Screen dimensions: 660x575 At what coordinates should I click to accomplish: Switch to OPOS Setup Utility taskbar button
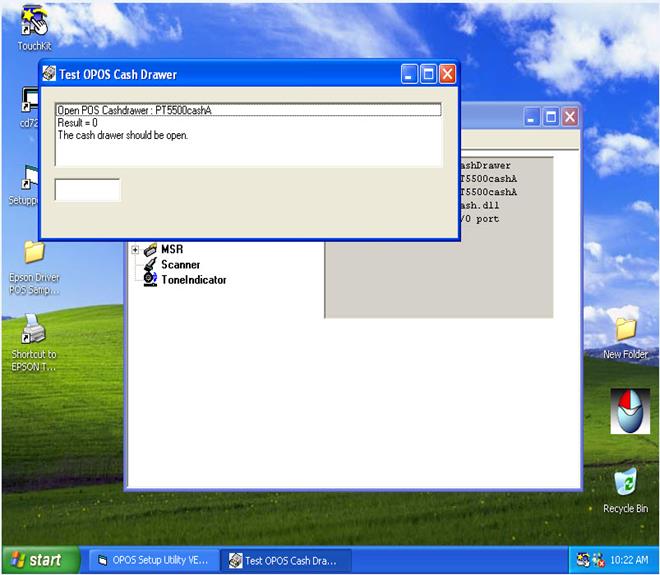point(154,560)
